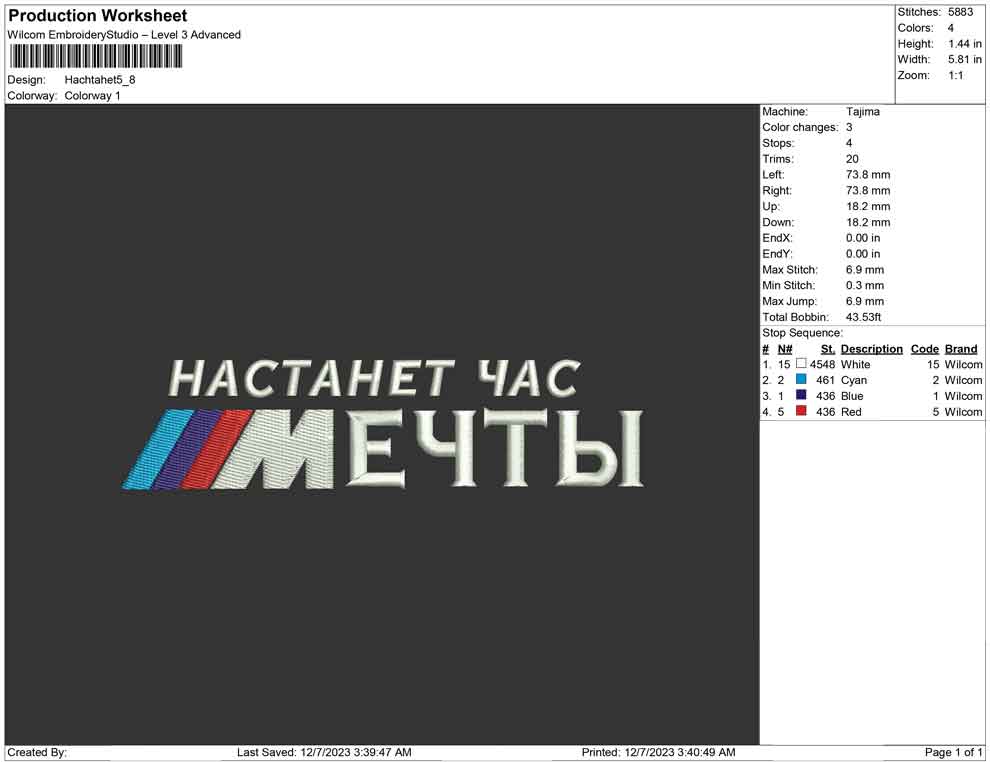Click the 'Max Jump:' label
990x762 pixels.
coord(789,301)
